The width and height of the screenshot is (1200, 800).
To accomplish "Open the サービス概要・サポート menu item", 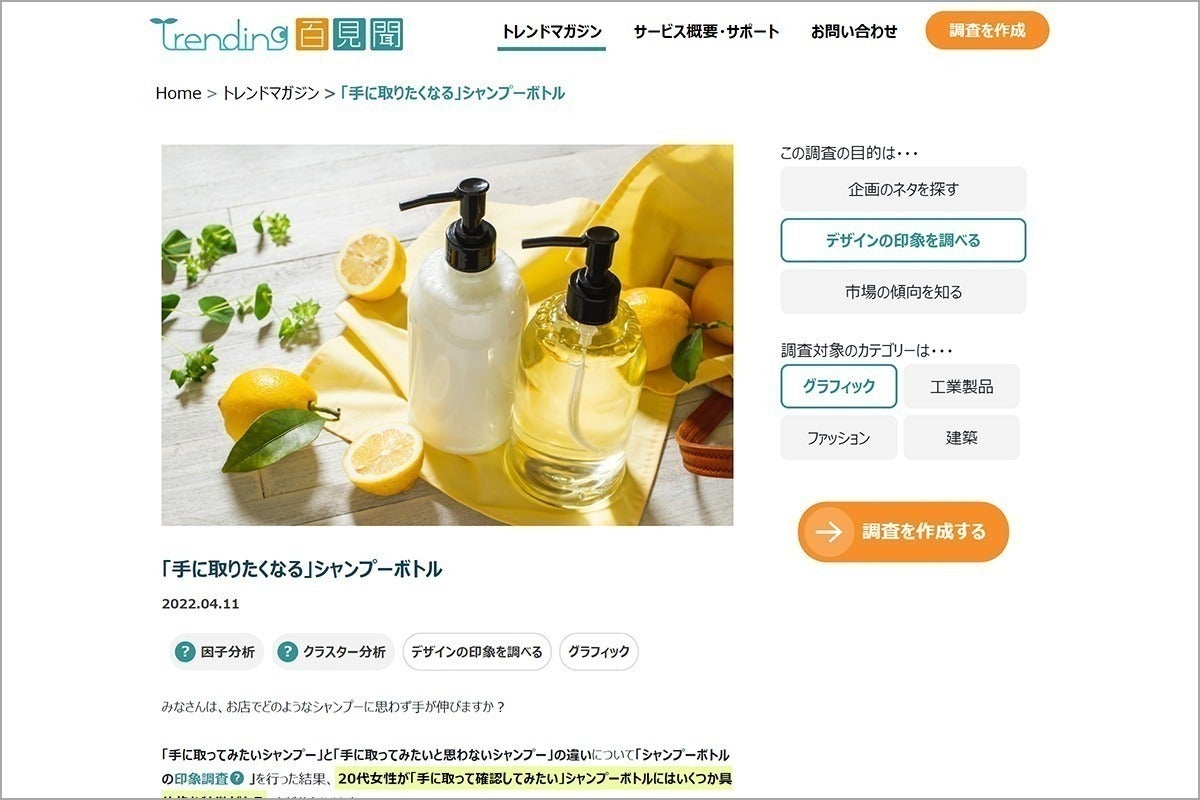I will (706, 31).
